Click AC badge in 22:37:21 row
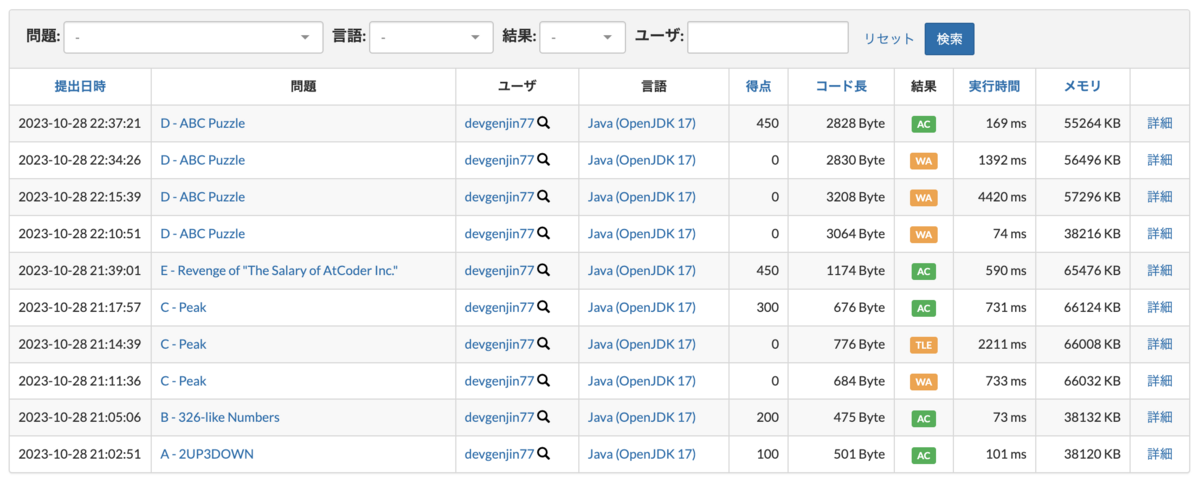 924,124
